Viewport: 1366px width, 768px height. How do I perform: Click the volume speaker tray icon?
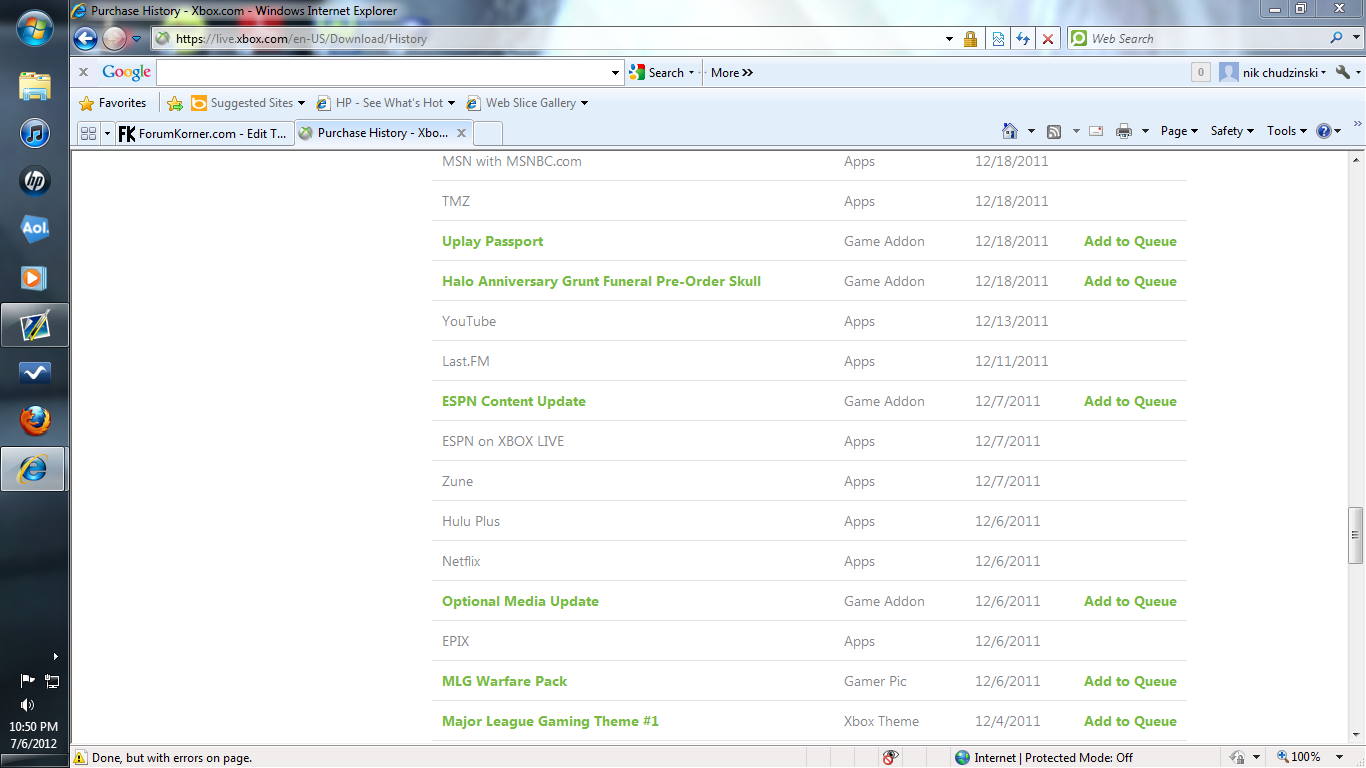(27, 705)
